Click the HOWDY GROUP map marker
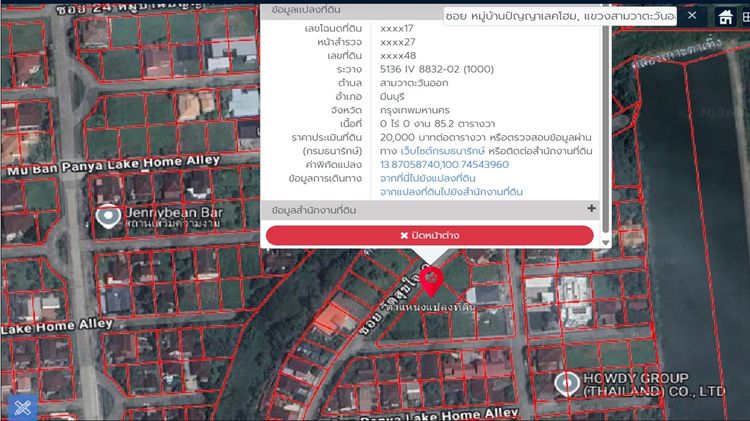The width and height of the screenshot is (750, 421). coord(568,384)
